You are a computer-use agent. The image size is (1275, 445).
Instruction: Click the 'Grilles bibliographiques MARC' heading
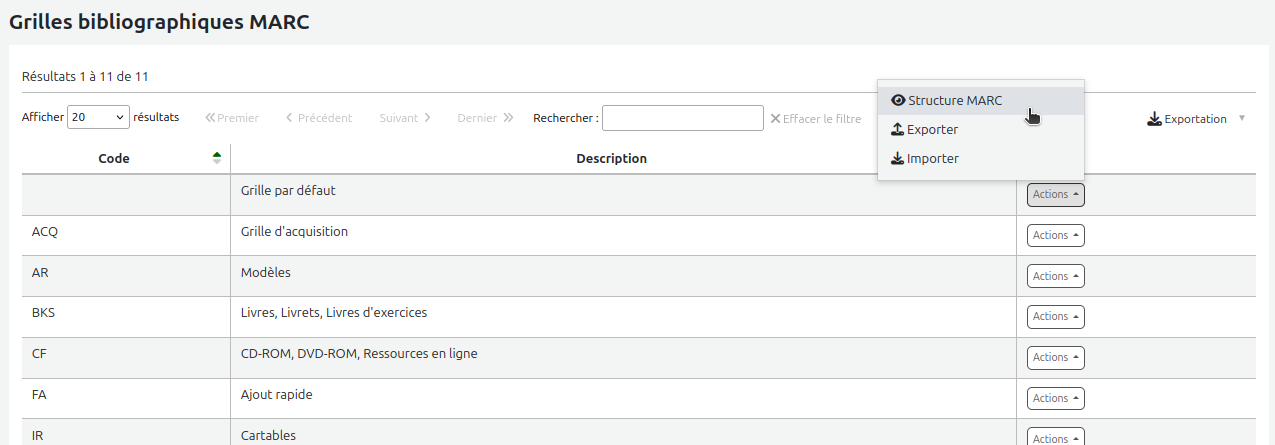click(x=159, y=21)
